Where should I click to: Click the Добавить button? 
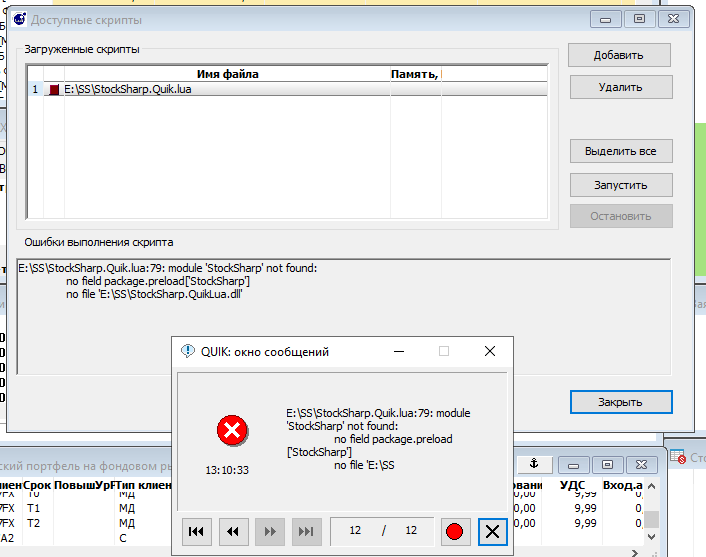(x=619, y=55)
